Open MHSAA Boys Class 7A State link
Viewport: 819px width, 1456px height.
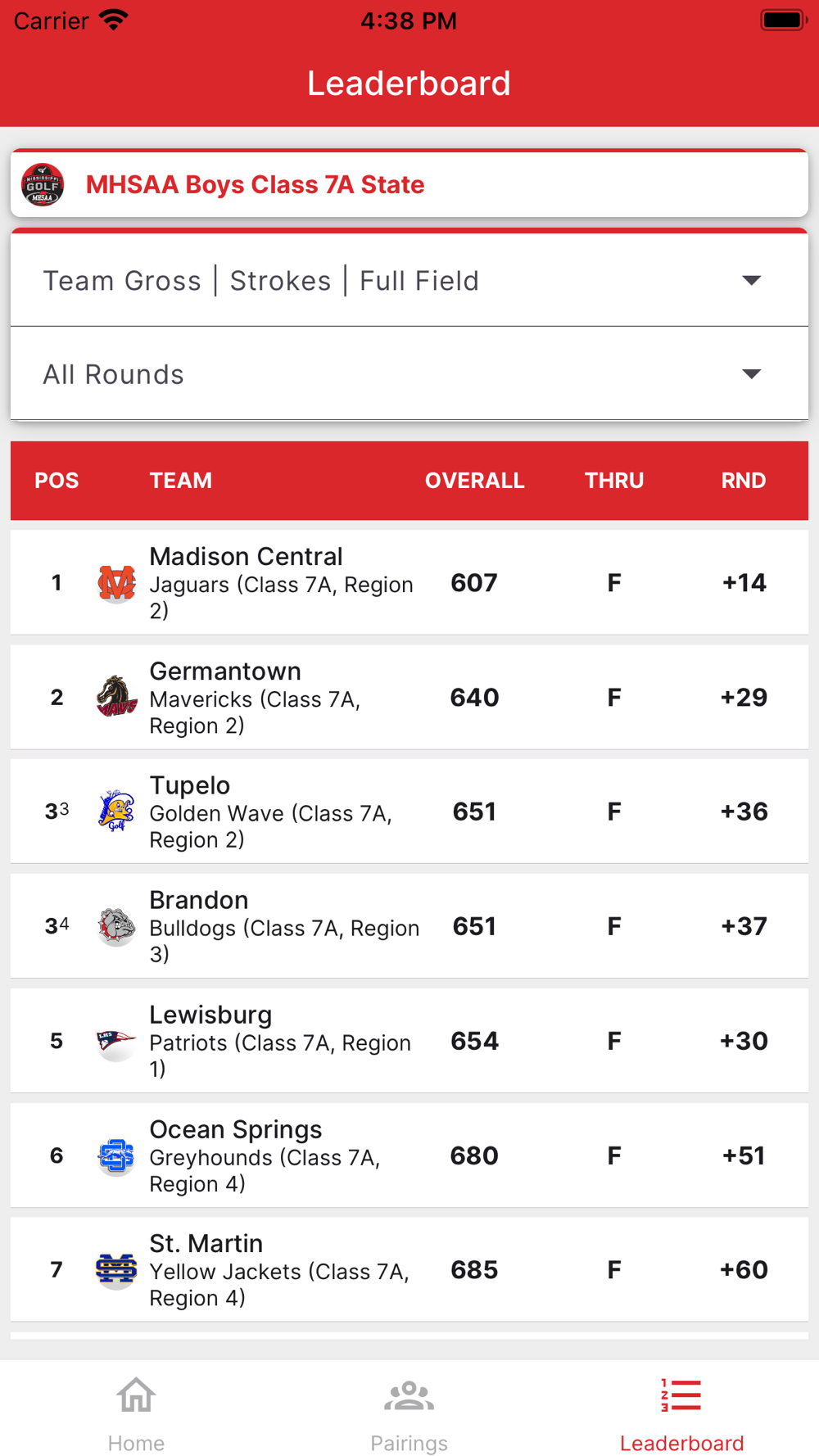[256, 185]
